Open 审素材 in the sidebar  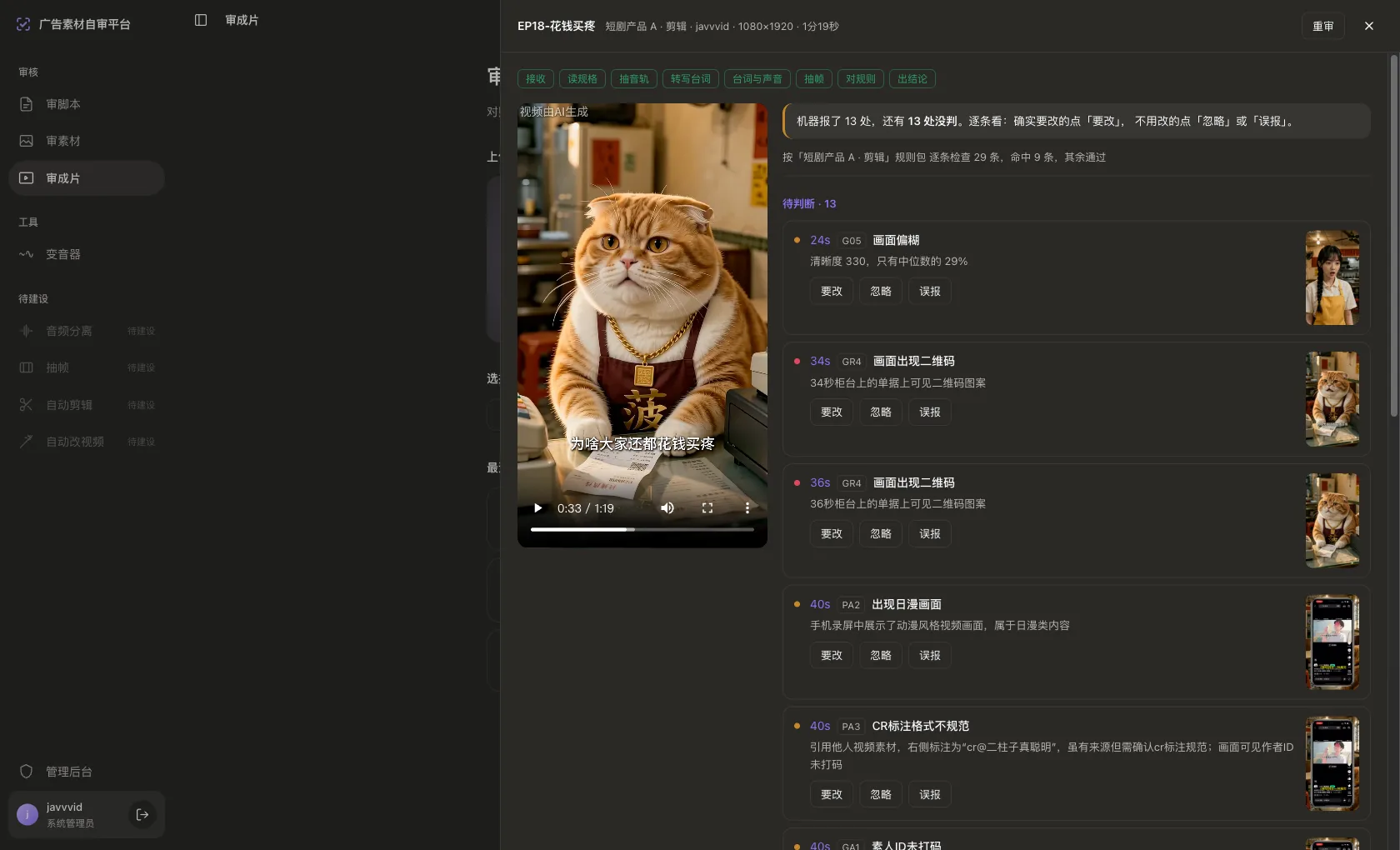[87, 141]
